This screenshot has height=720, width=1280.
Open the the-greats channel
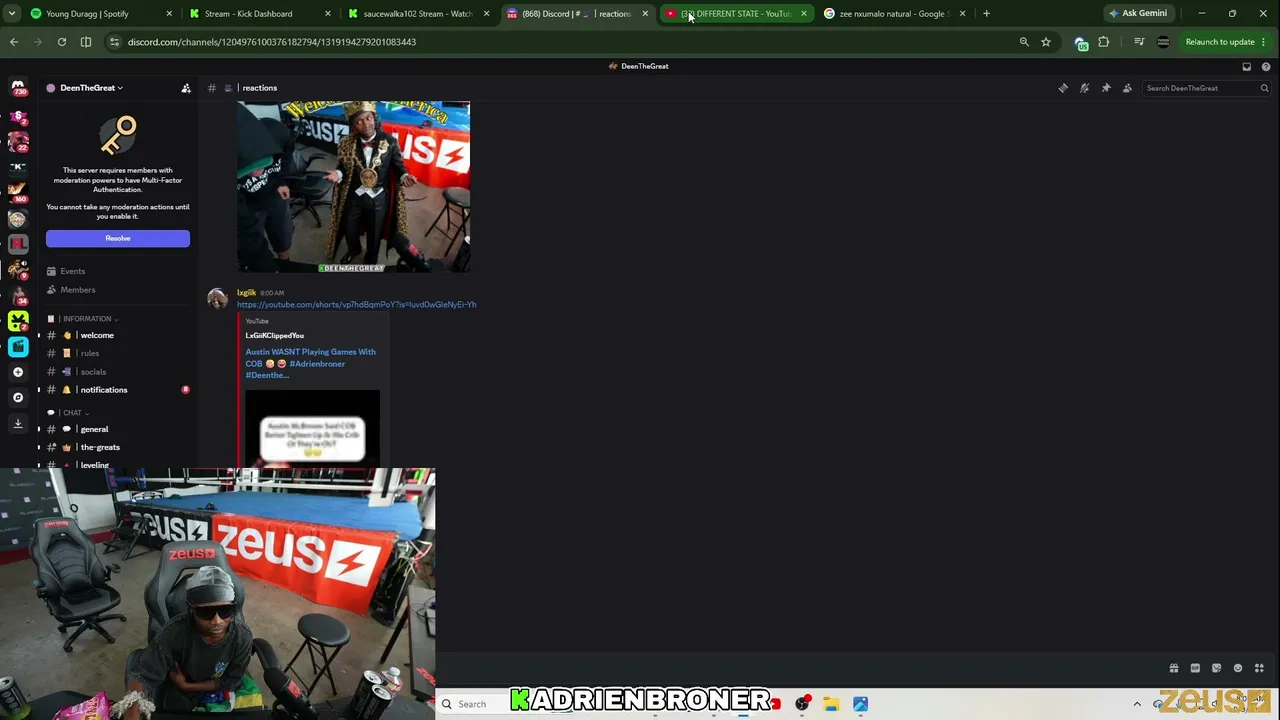[x=118, y=447]
